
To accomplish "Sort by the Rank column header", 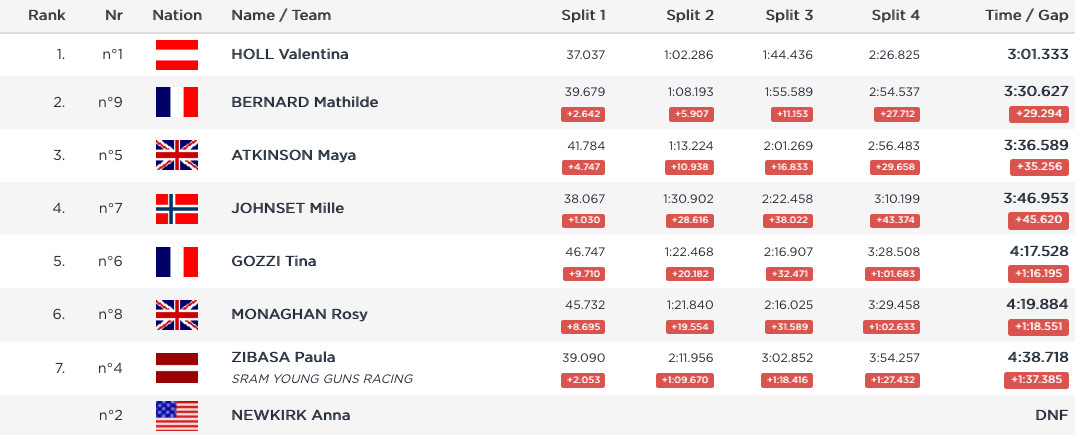I will click(47, 15).
